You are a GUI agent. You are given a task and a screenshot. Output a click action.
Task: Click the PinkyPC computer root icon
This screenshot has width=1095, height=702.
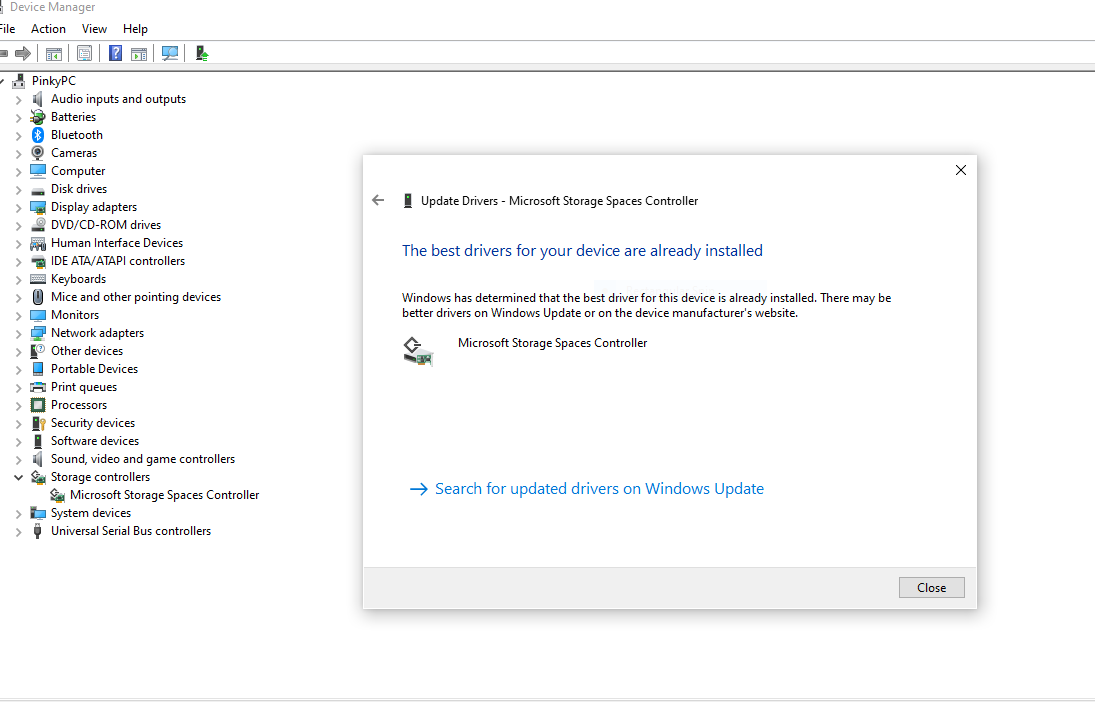[x=19, y=81]
